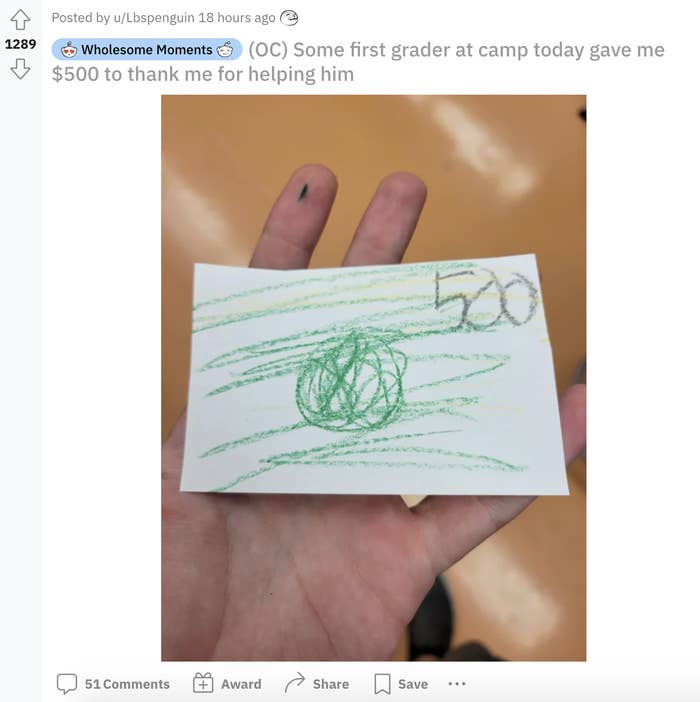Click the award emoji beside the timestamp

289,18
